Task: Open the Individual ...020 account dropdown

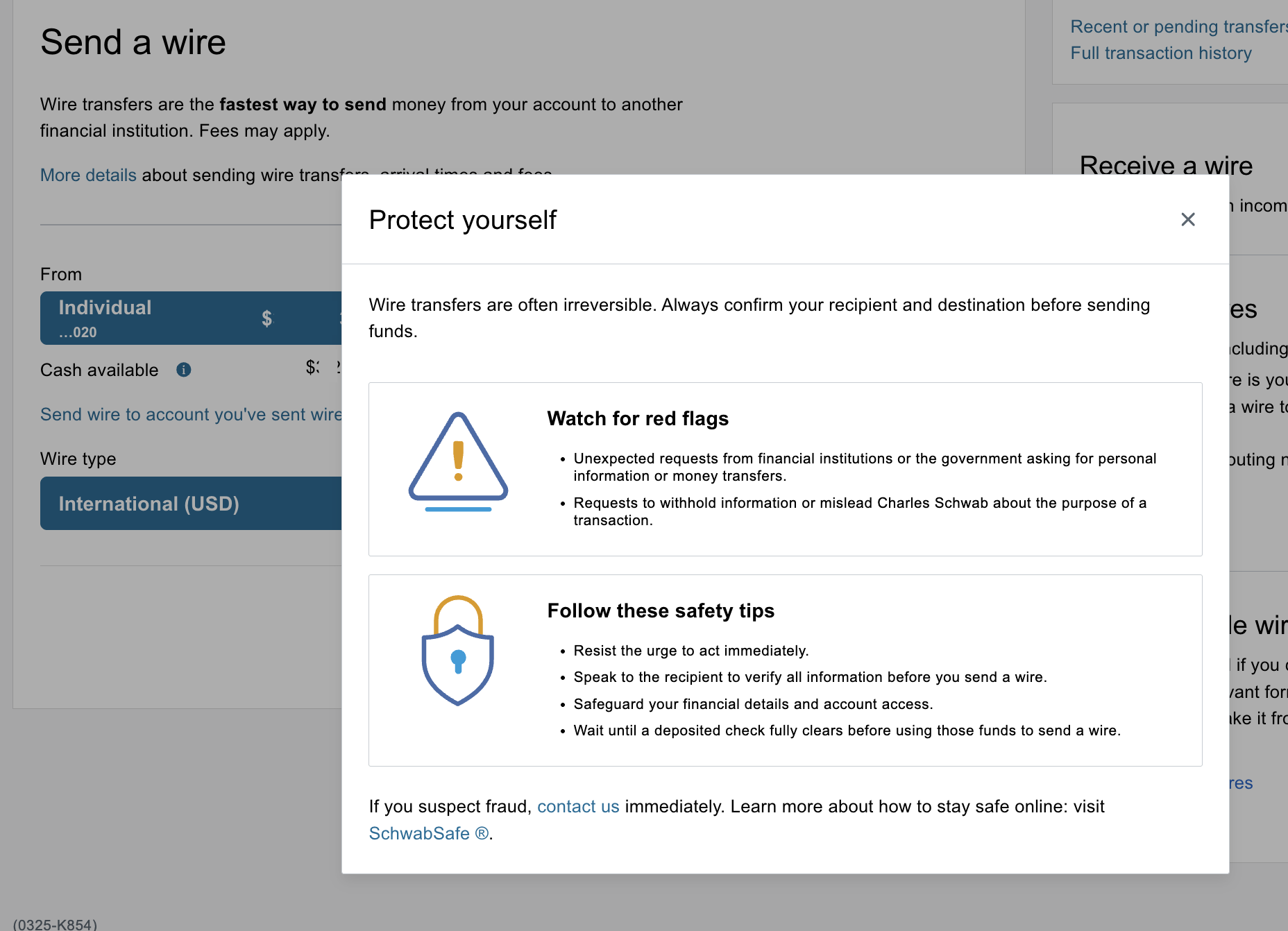Action: tap(191, 318)
